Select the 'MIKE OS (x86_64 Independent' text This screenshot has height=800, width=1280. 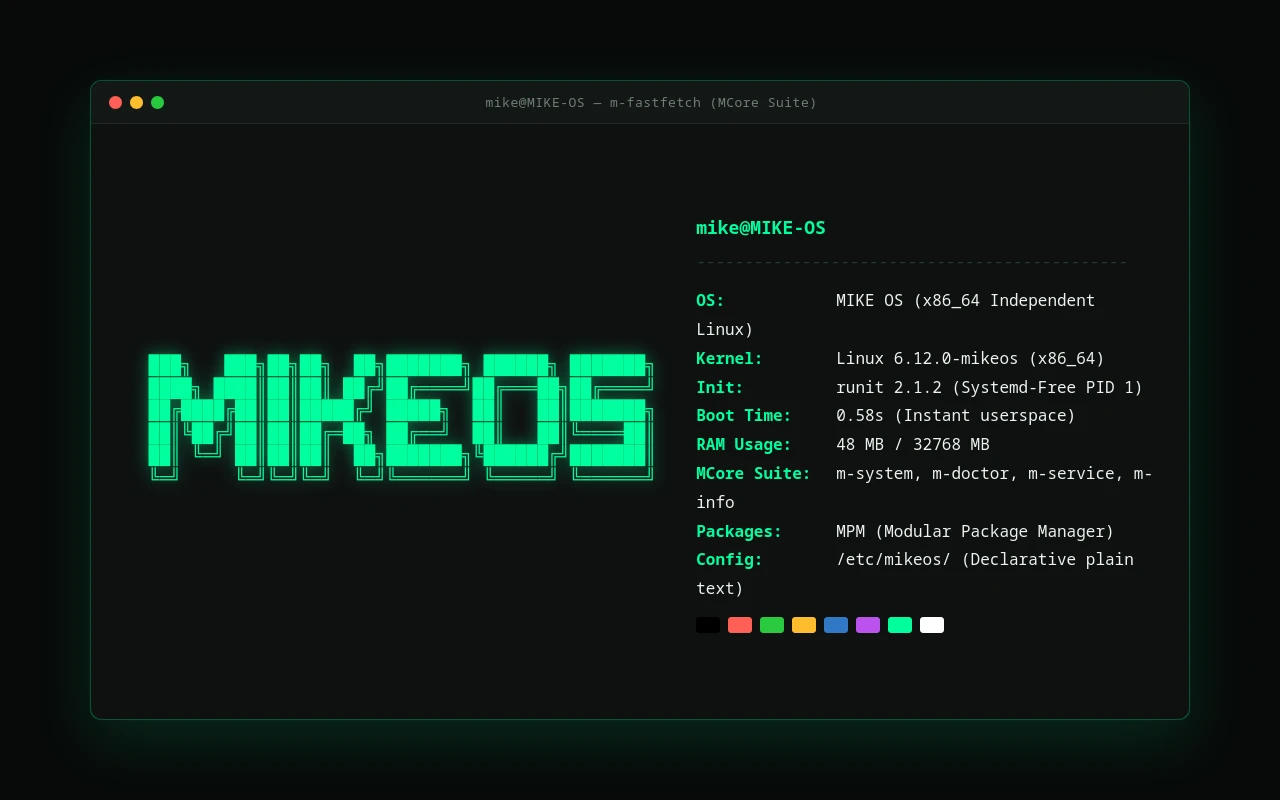tap(966, 300)
